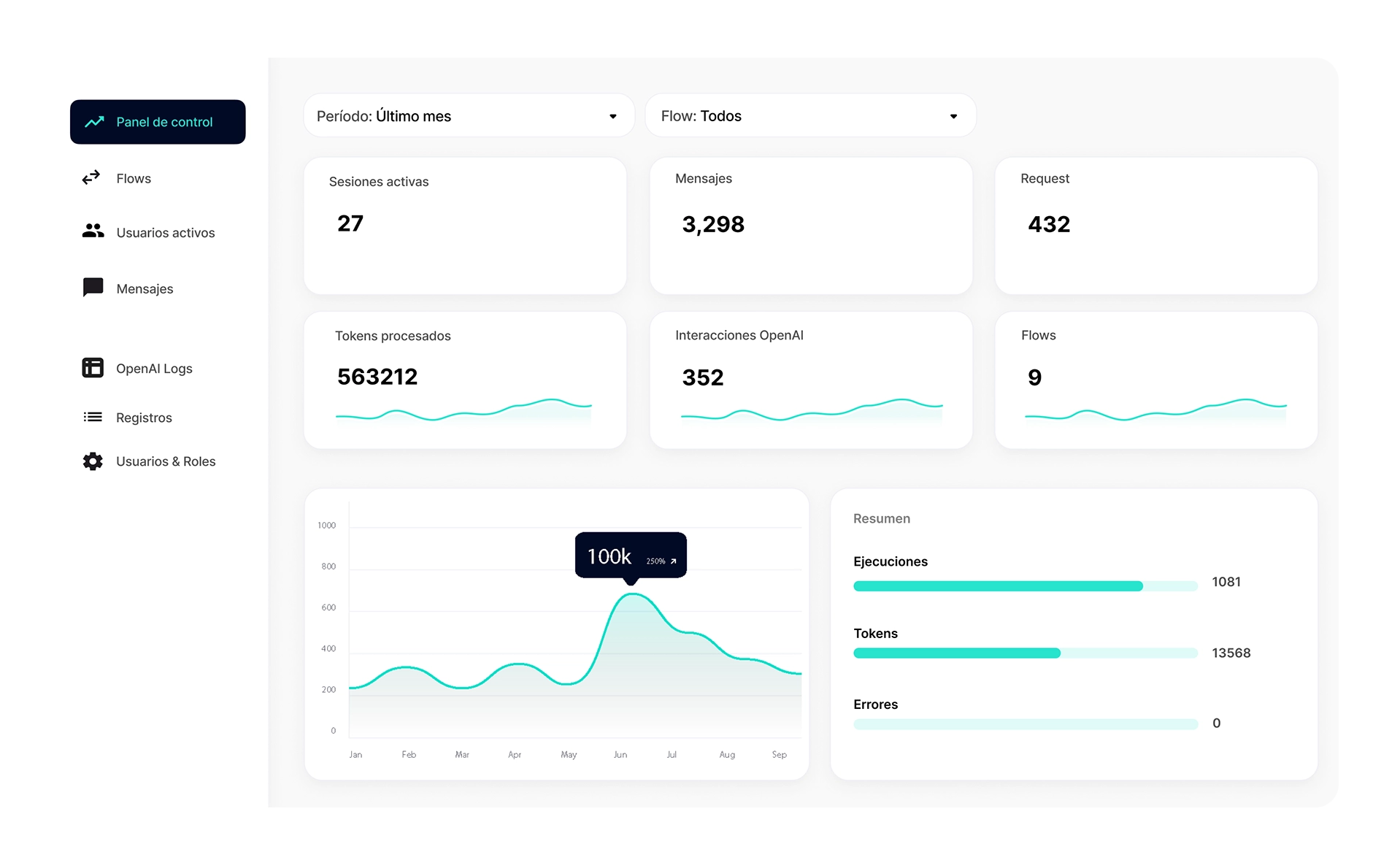Go to the Registros menu label

click(144, 418)
